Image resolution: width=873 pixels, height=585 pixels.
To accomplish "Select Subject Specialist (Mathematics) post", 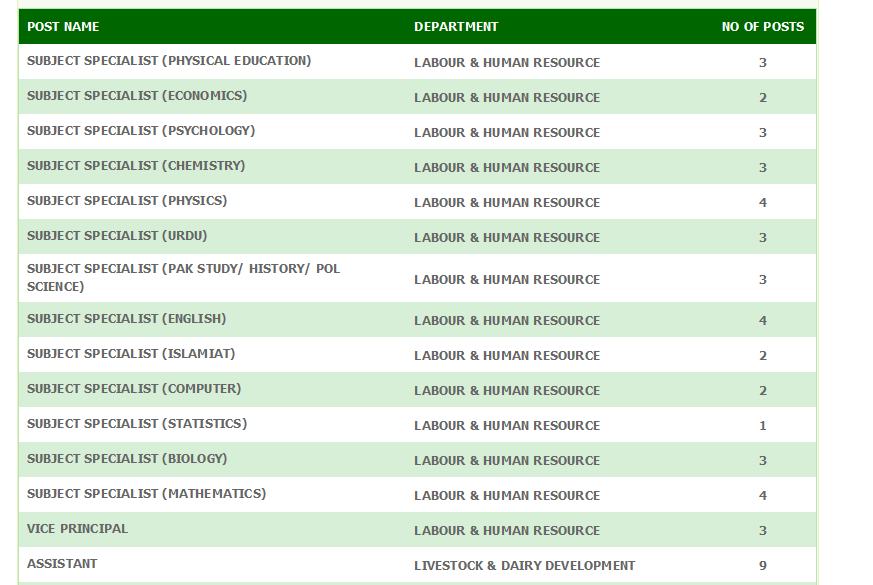I will click(x=146, y=494).
